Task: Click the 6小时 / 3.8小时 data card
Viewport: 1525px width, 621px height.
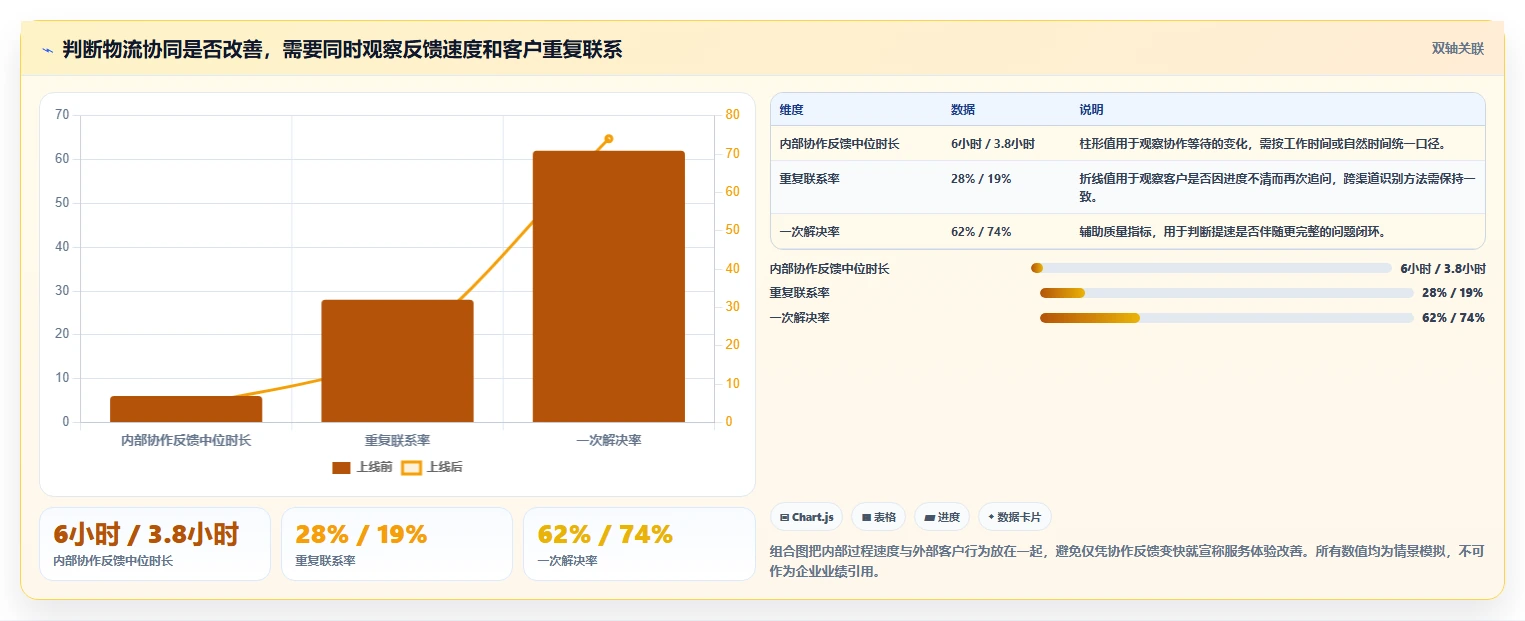Action: (x=155, y=544)
